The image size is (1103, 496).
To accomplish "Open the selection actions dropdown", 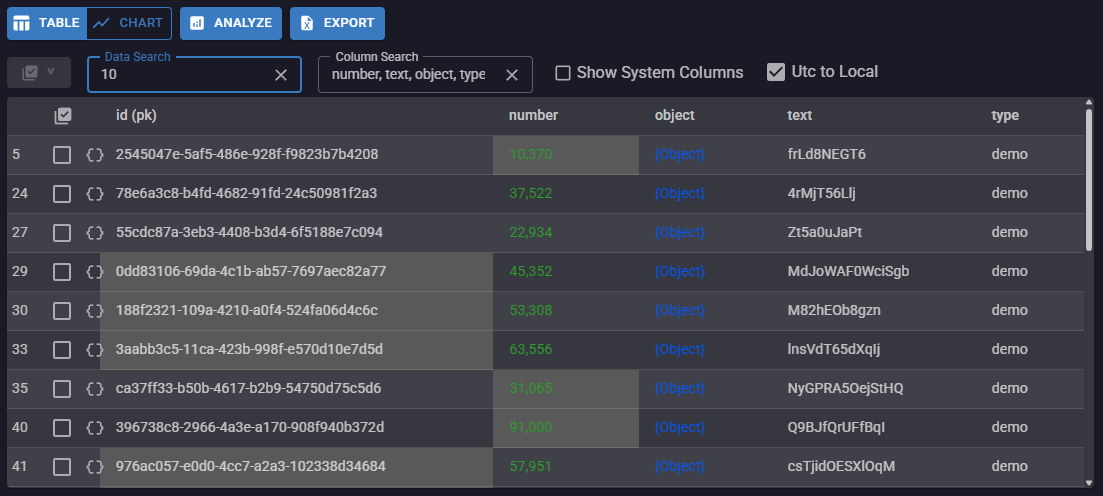I will point(39,73).
